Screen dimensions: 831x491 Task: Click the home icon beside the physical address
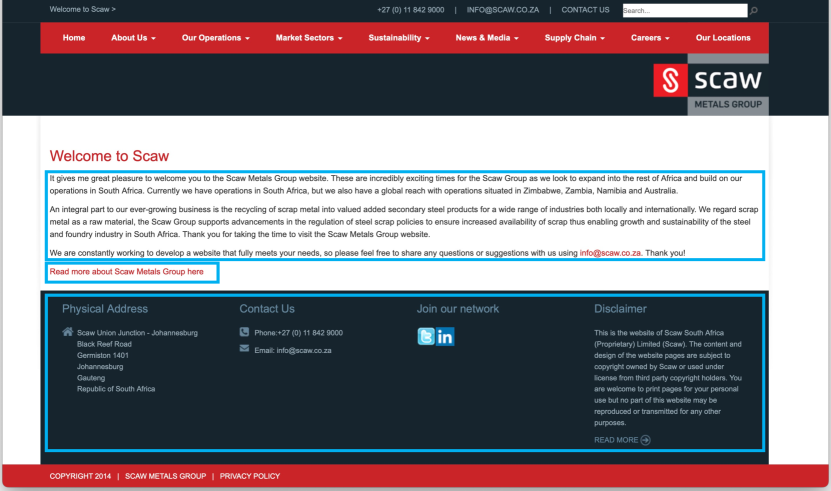coord(67,332)
